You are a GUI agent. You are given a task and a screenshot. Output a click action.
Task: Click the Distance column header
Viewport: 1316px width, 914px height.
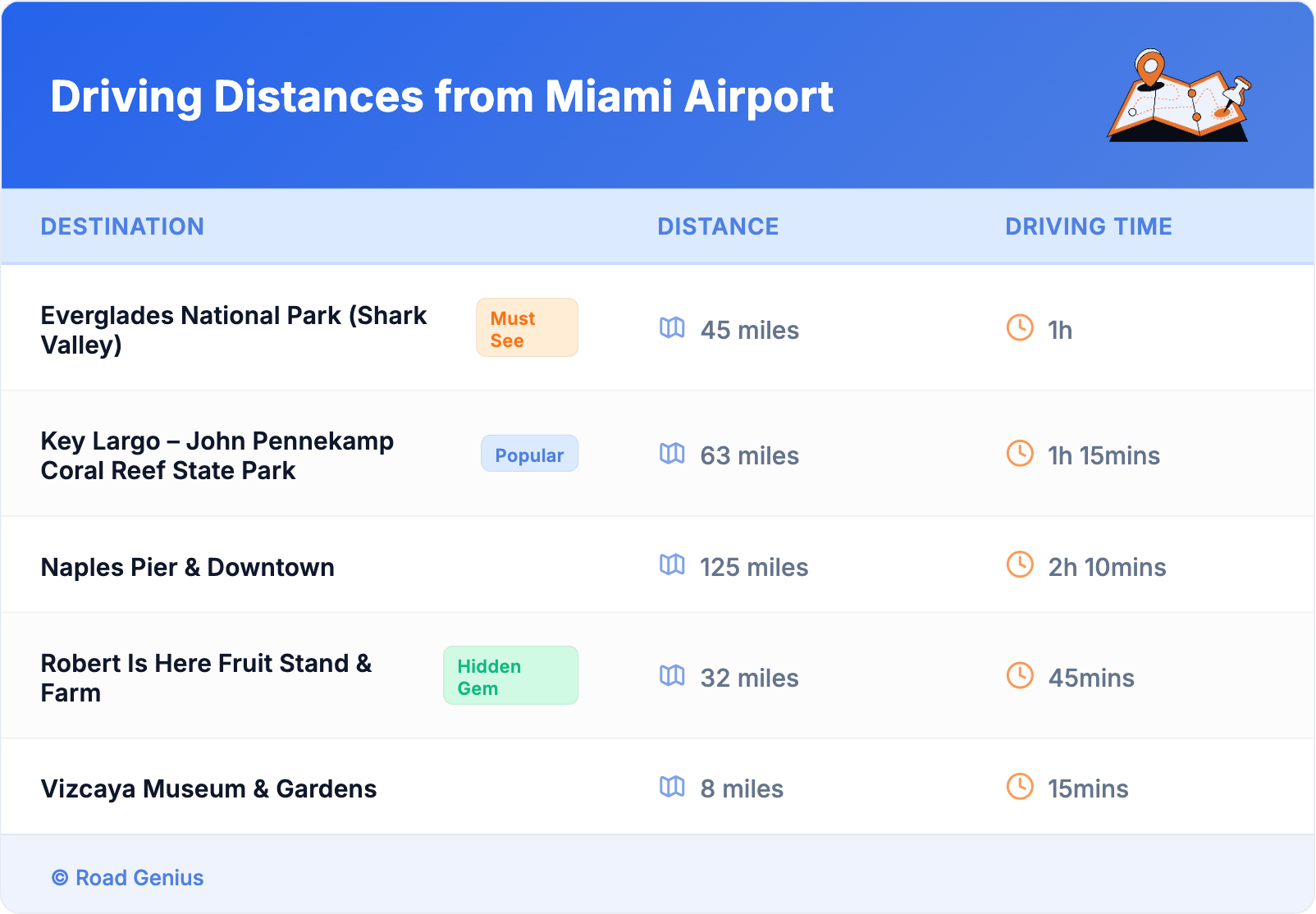(x=718, y=226)
